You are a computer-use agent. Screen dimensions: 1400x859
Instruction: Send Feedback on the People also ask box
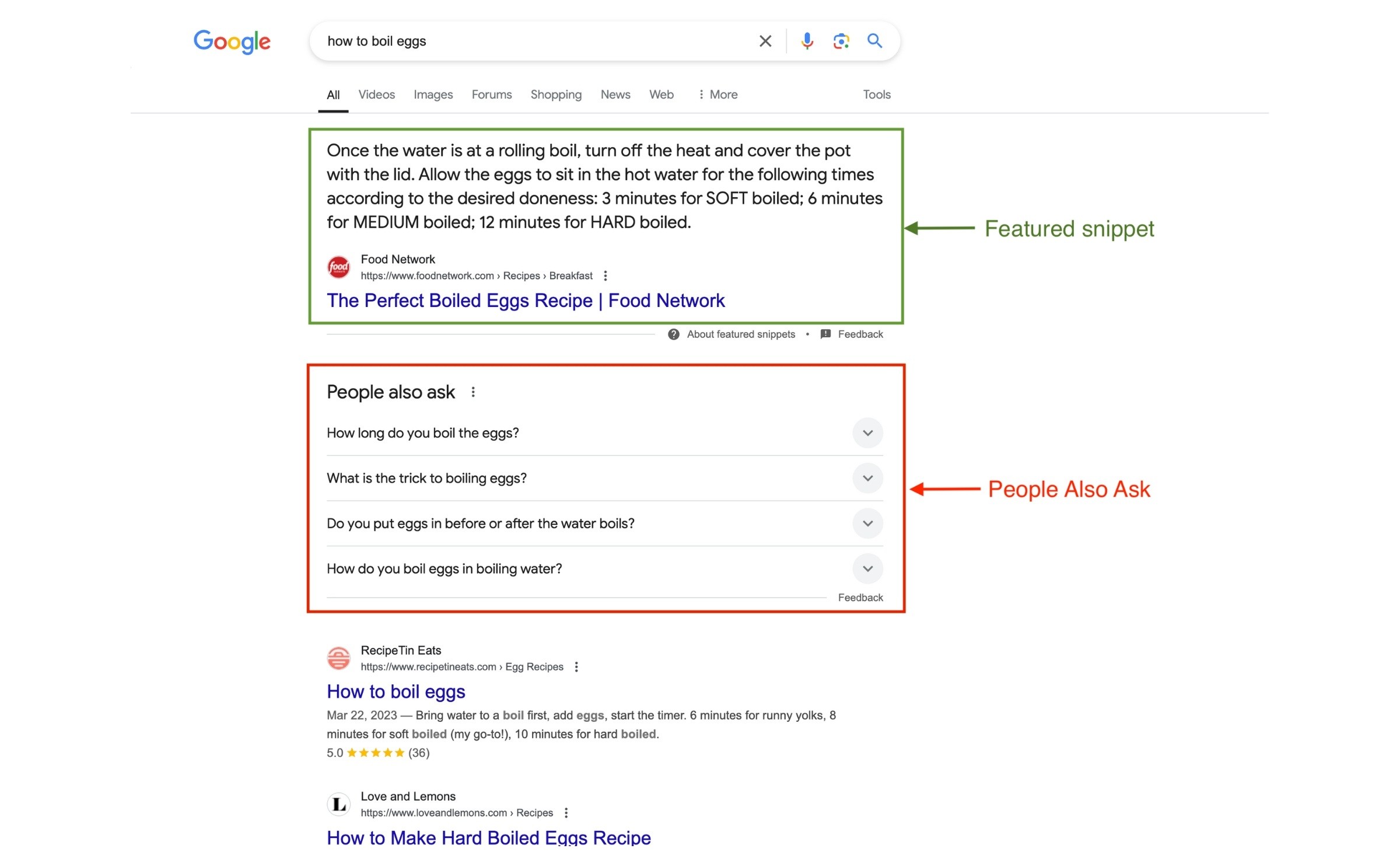[860, 598]
